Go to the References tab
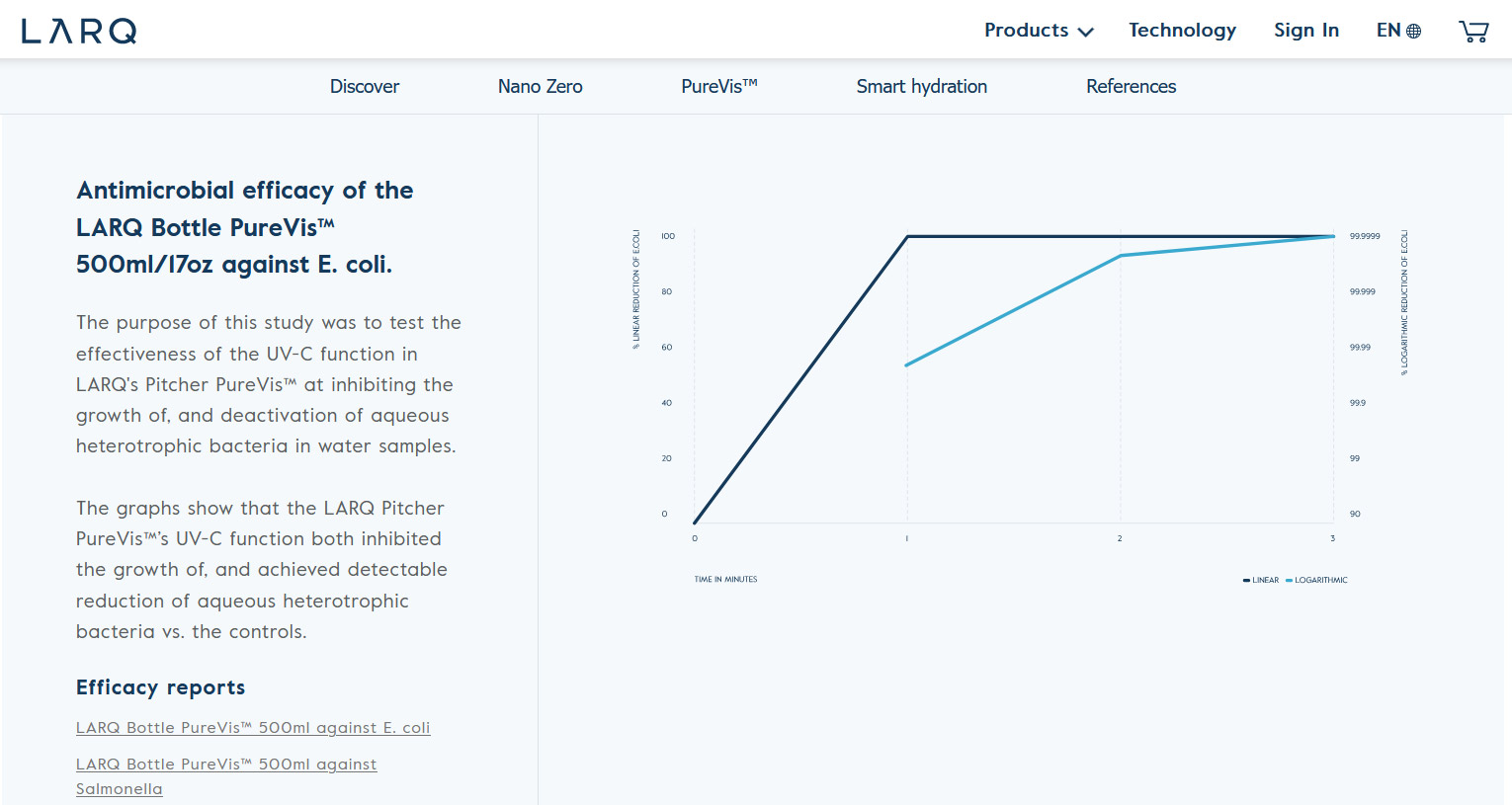This screenshot has height=805, width=1512. (x=1131, y=87)
